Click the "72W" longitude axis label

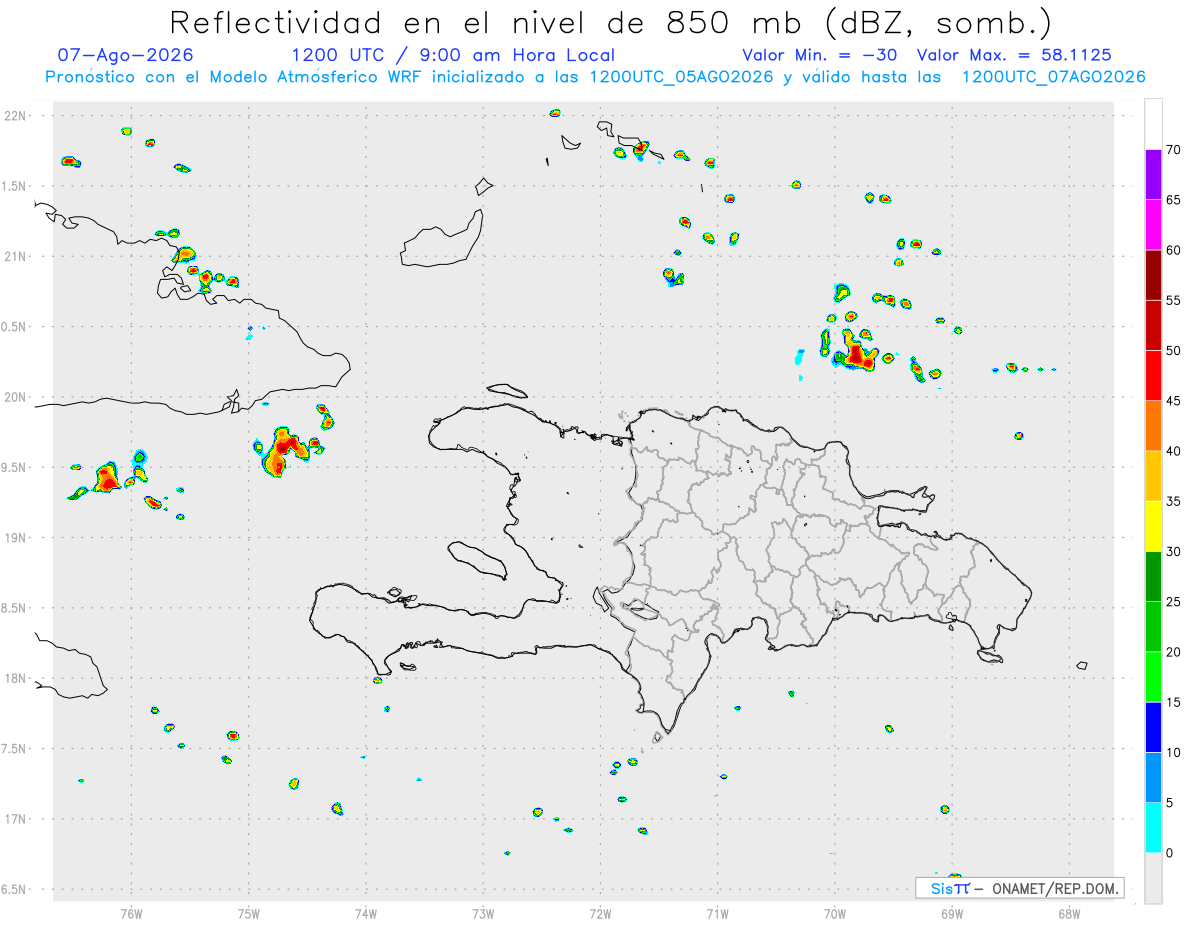(600, 913)
